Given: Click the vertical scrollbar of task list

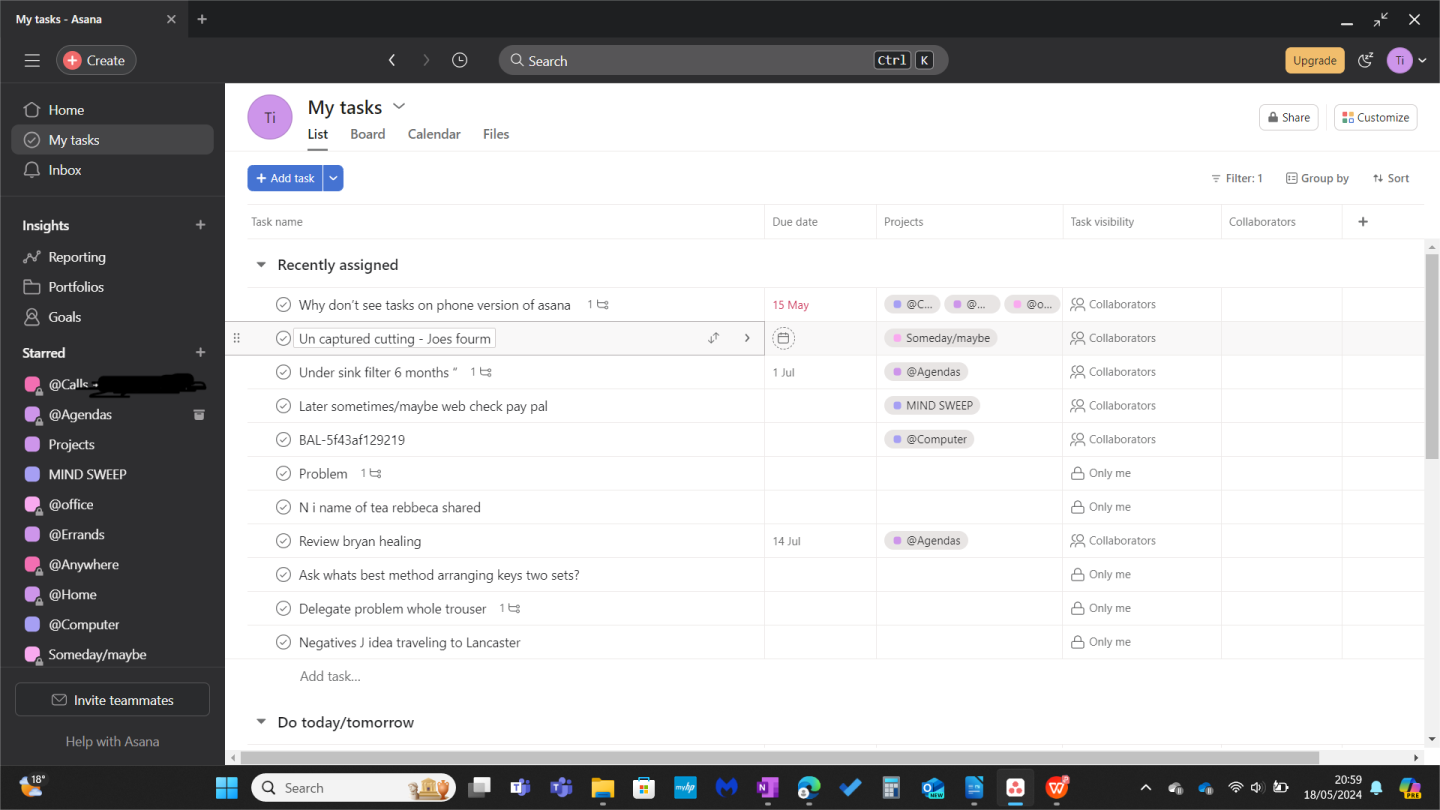Looking at the screenshot, I should click(1431, 355).
